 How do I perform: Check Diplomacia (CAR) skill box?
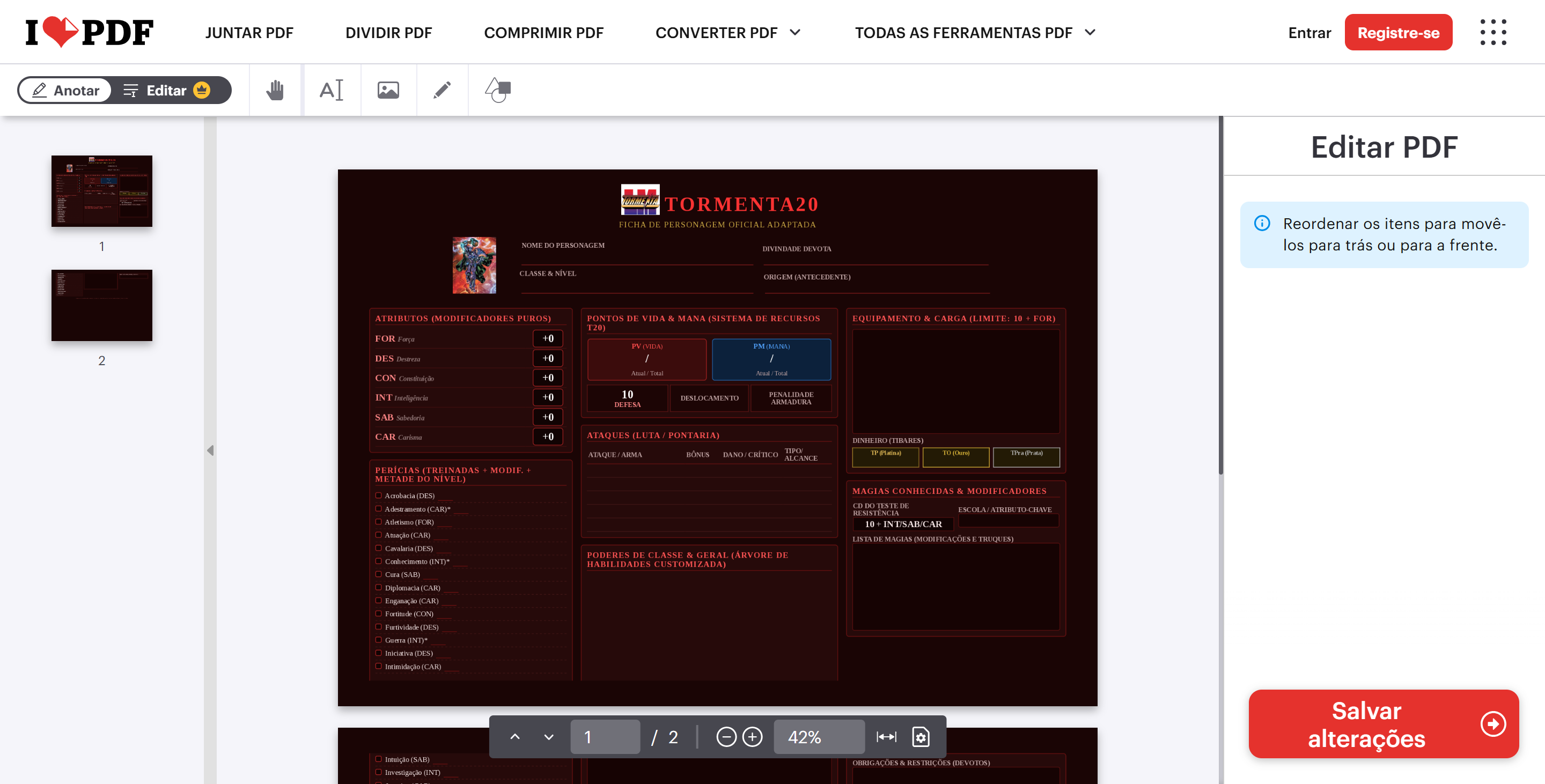tap(378, 587)
